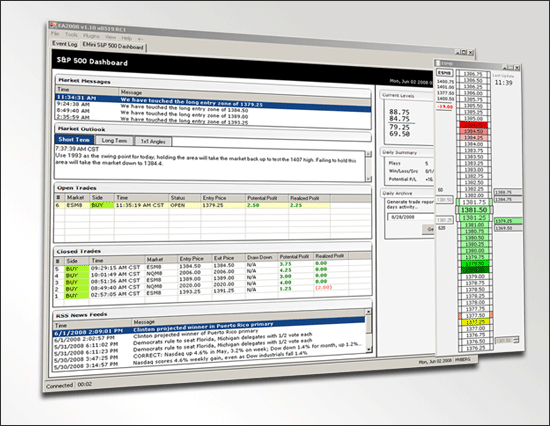
Task: Click the EA2008 application icon in title bar
Action: tap(53, 25)
